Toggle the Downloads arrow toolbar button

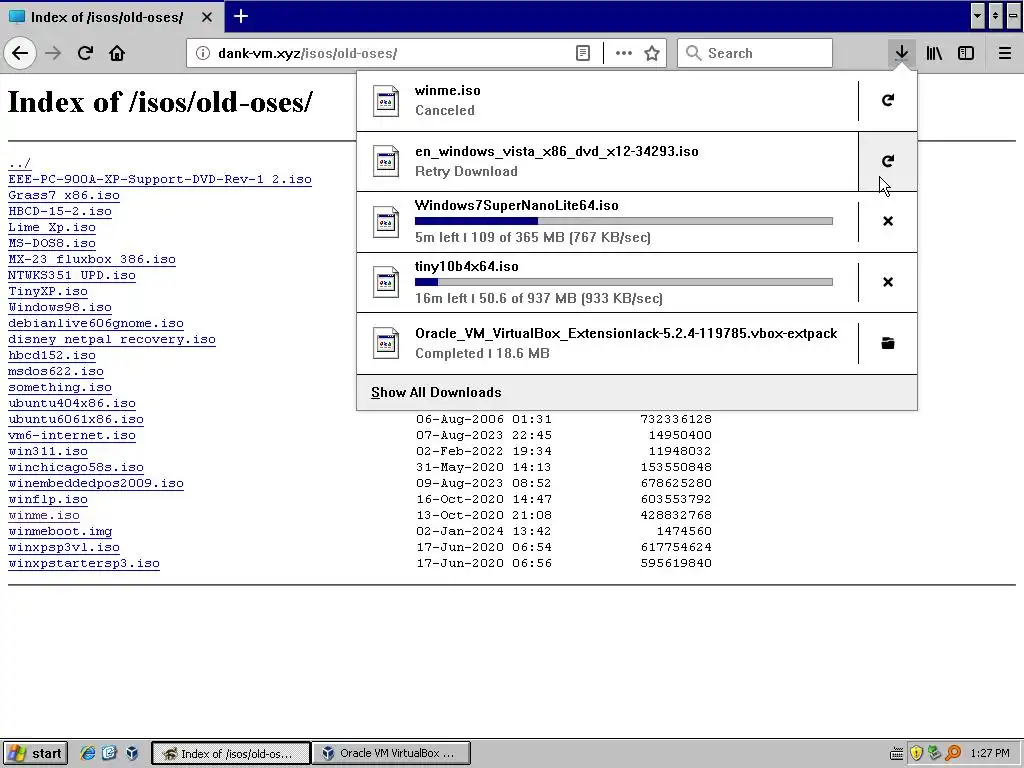point(902,53)
